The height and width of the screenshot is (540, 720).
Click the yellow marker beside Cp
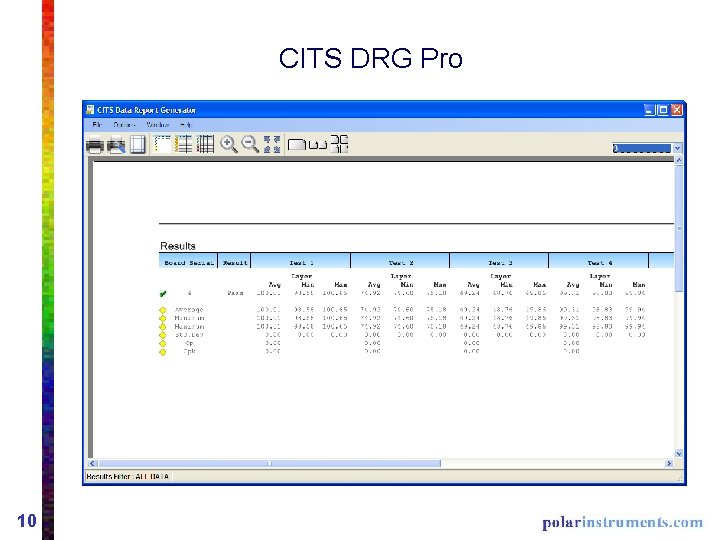pos(163,343)
